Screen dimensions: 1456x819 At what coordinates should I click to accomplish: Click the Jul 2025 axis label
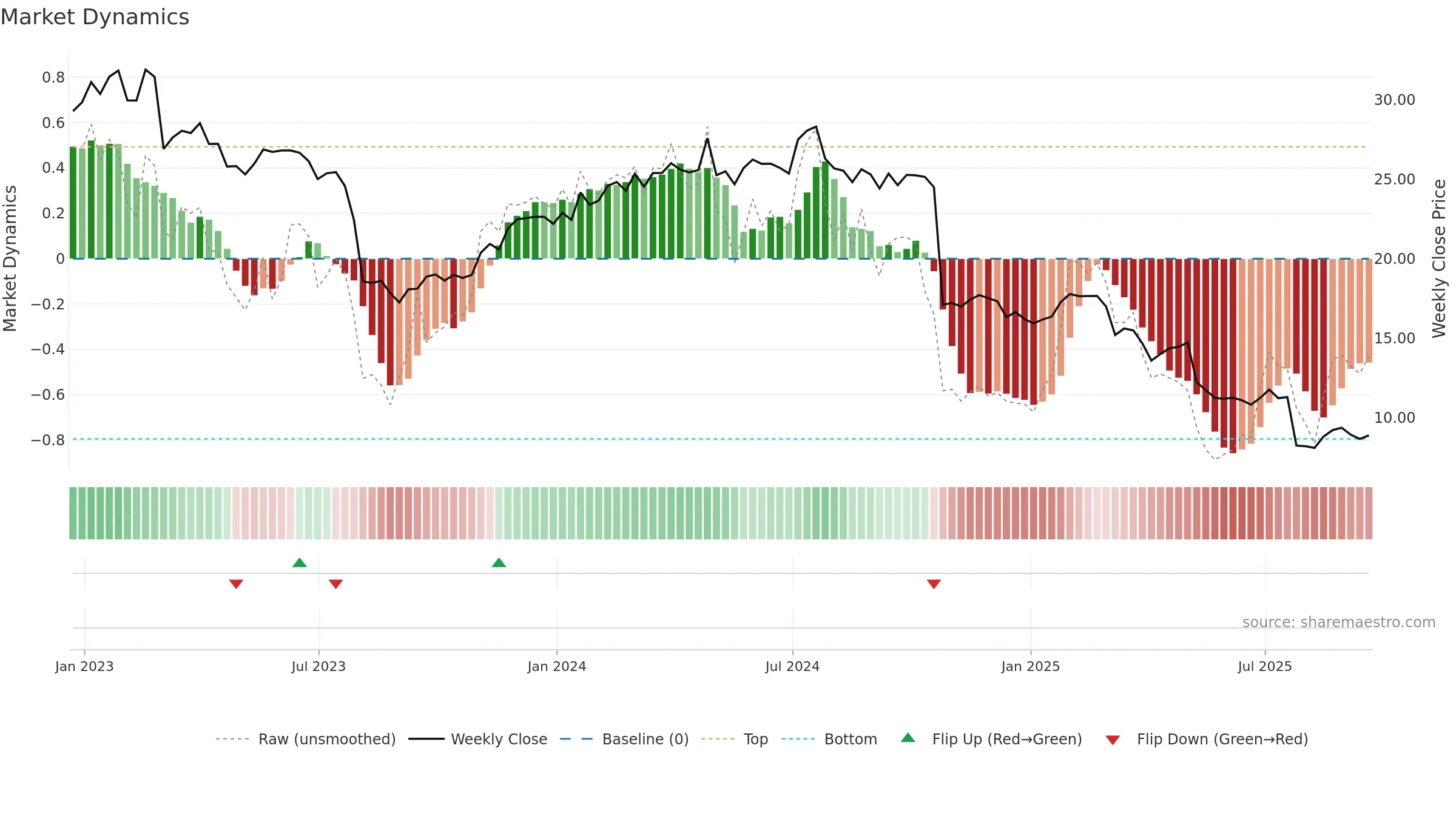1265,666
